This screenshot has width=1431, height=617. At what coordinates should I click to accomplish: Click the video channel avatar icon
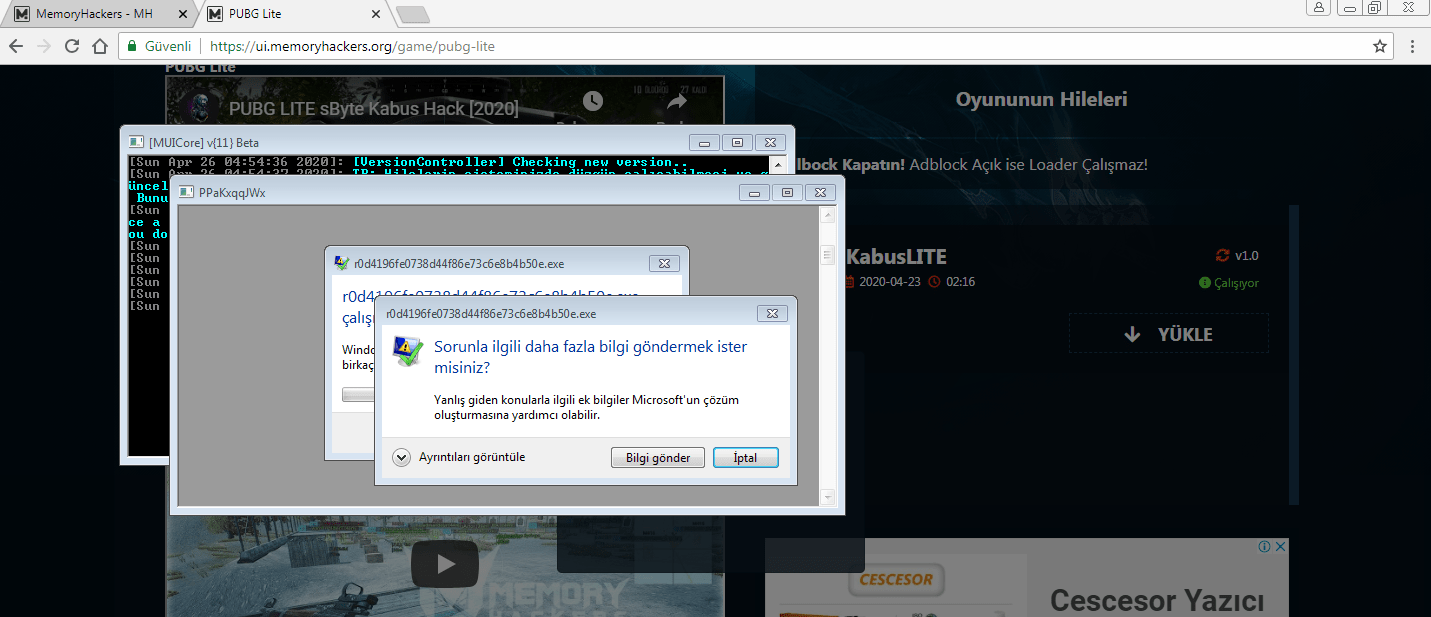point(203,108)
